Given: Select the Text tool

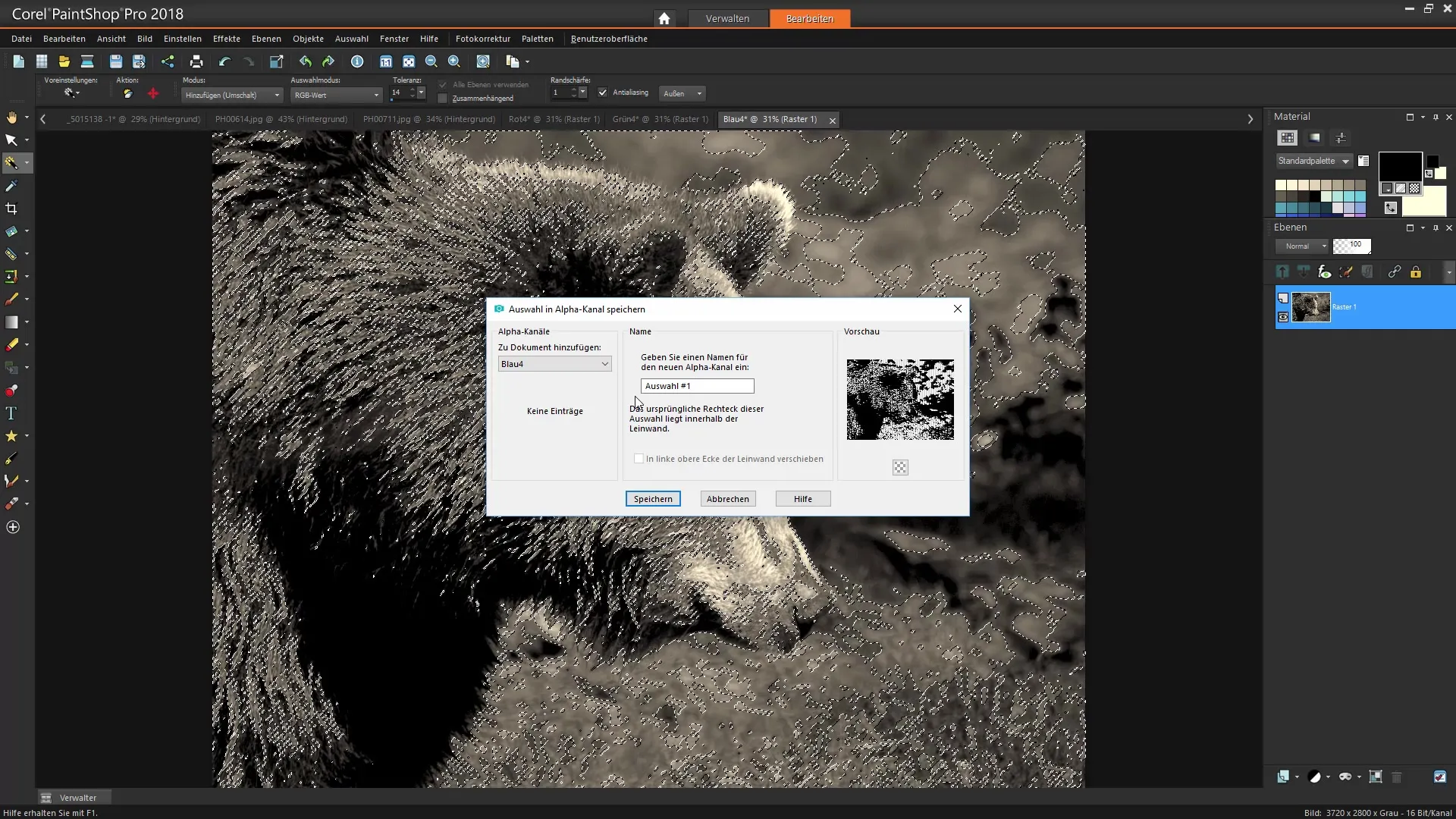Looking at the screenshot, I should [11, 413].
